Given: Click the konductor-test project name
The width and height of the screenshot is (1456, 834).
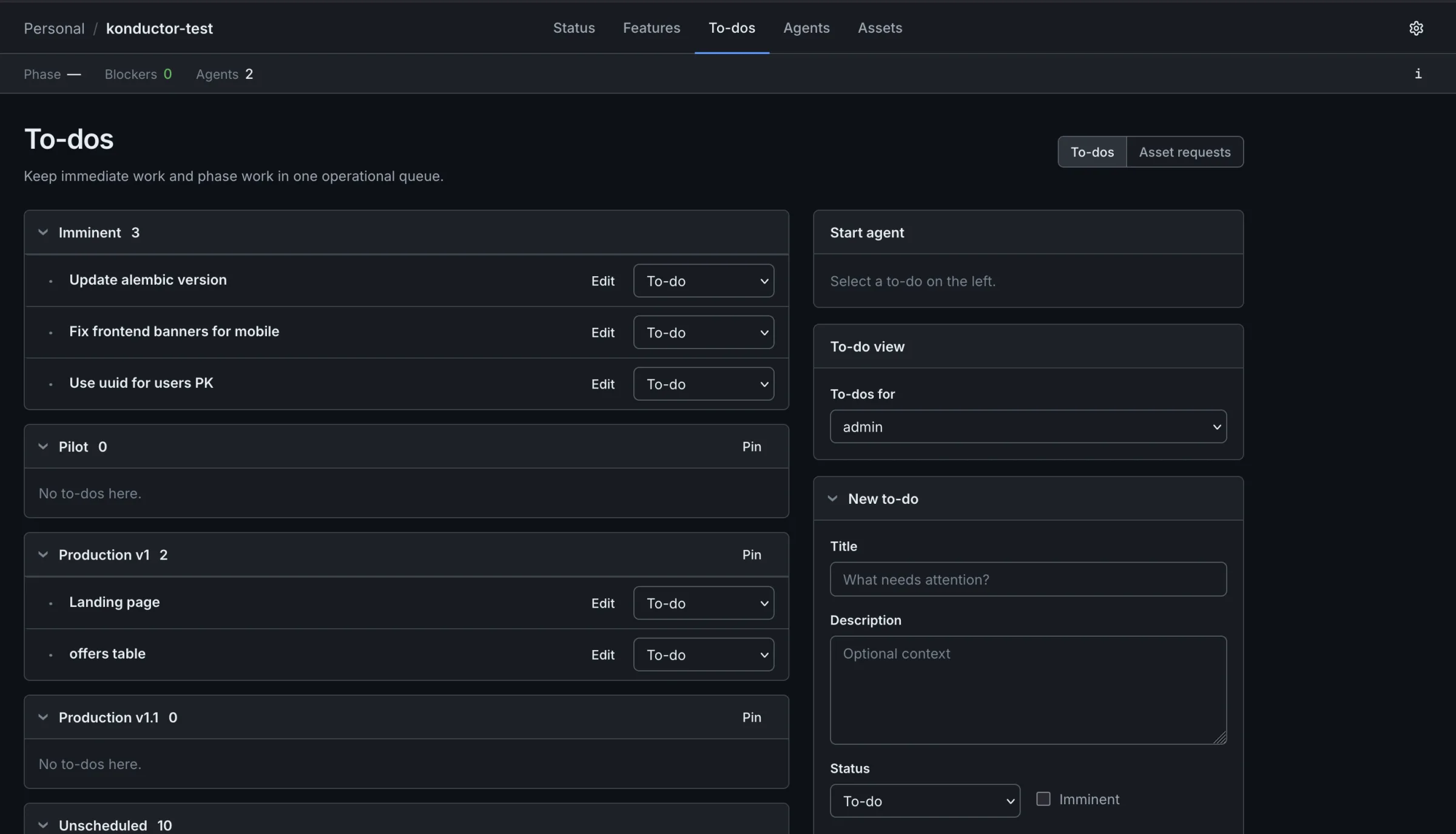Looking at the screenshot, I should [159, 29].
